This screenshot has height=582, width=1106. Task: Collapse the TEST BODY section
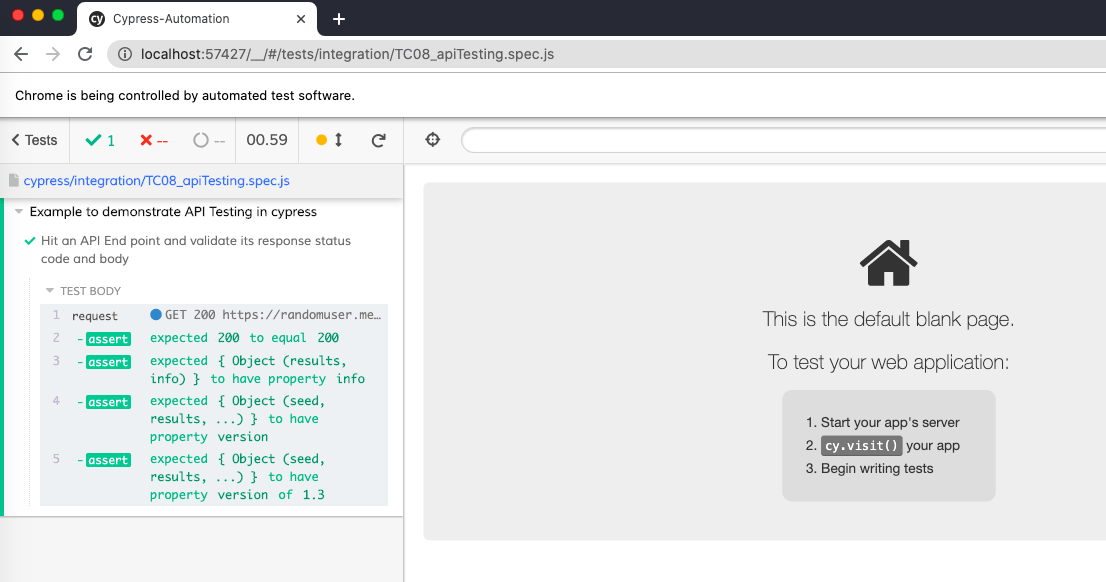pos(50,290)
